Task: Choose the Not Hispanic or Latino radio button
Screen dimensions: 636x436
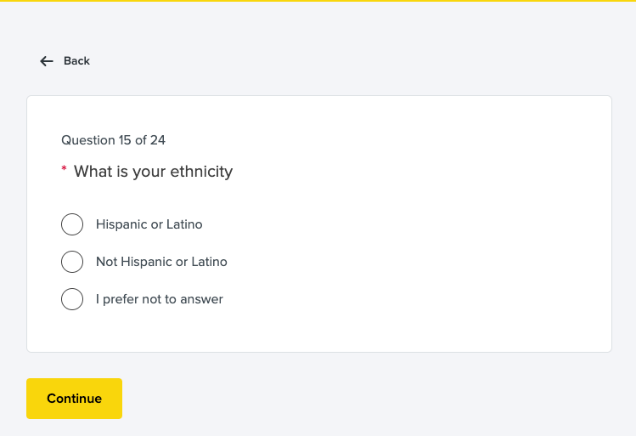Action: click(72, 262)
